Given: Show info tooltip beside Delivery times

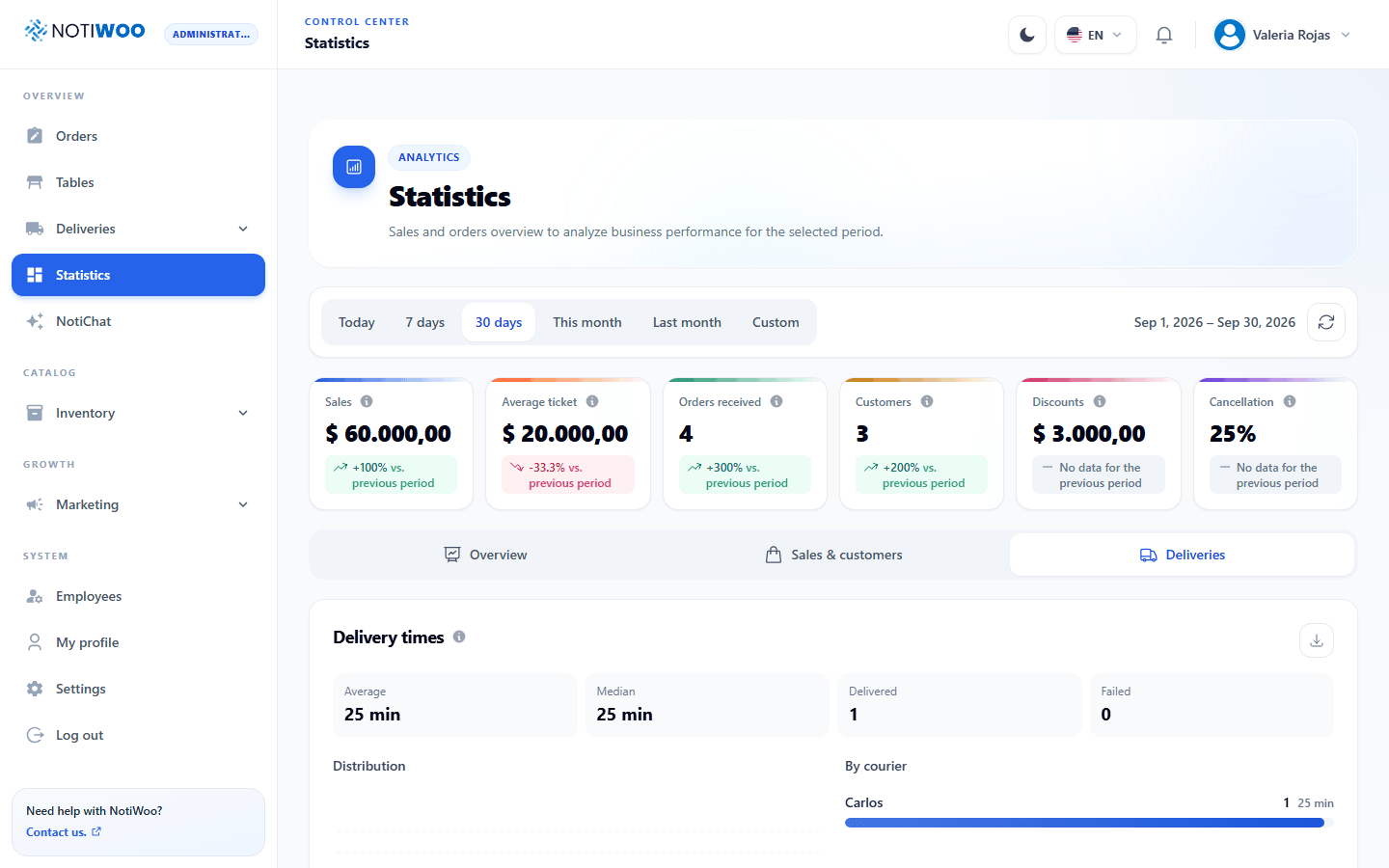Looking at the screenshot, I should [459, 637].
